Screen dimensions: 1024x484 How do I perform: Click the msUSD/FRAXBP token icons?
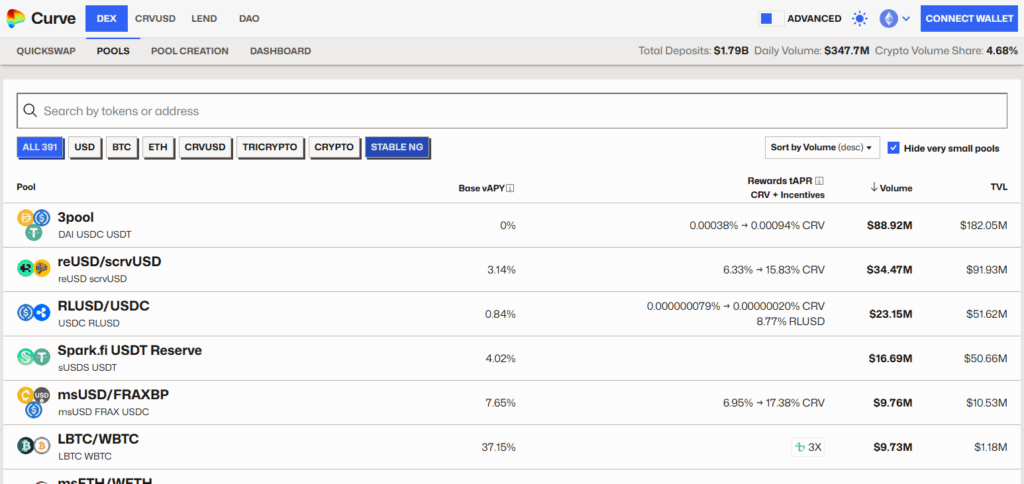click(x=33, y=402)
